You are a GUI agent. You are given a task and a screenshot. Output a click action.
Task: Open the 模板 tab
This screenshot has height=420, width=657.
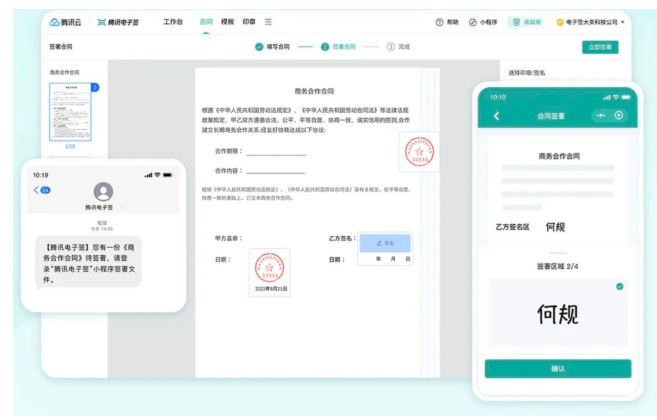[228, 22]
